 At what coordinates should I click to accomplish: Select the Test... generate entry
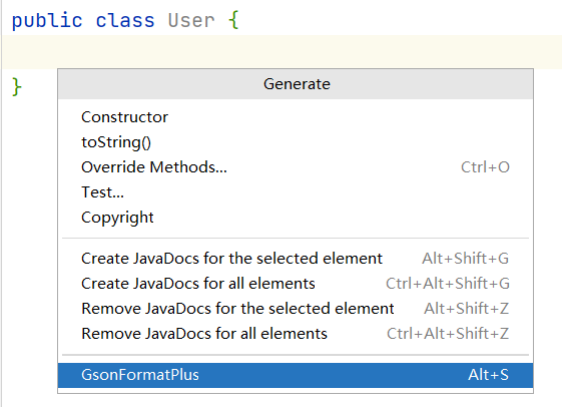click(295, 192)
